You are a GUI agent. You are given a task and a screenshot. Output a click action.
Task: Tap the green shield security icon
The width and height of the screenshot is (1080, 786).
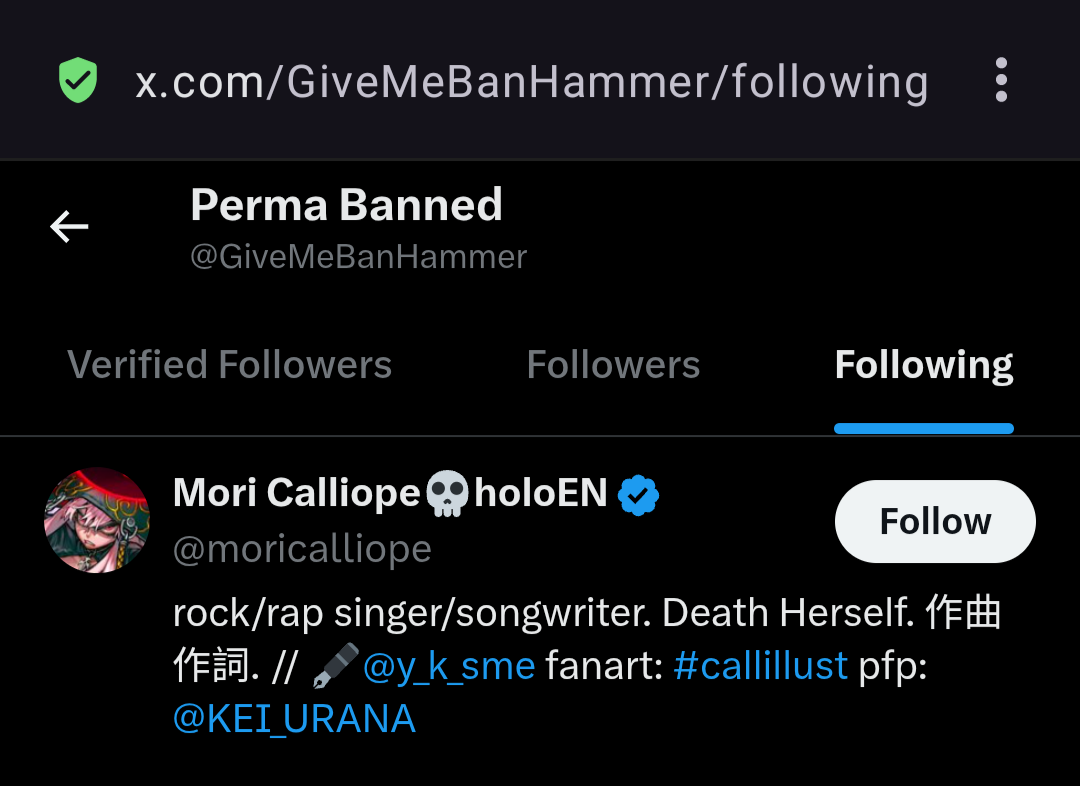coord(78,80)
